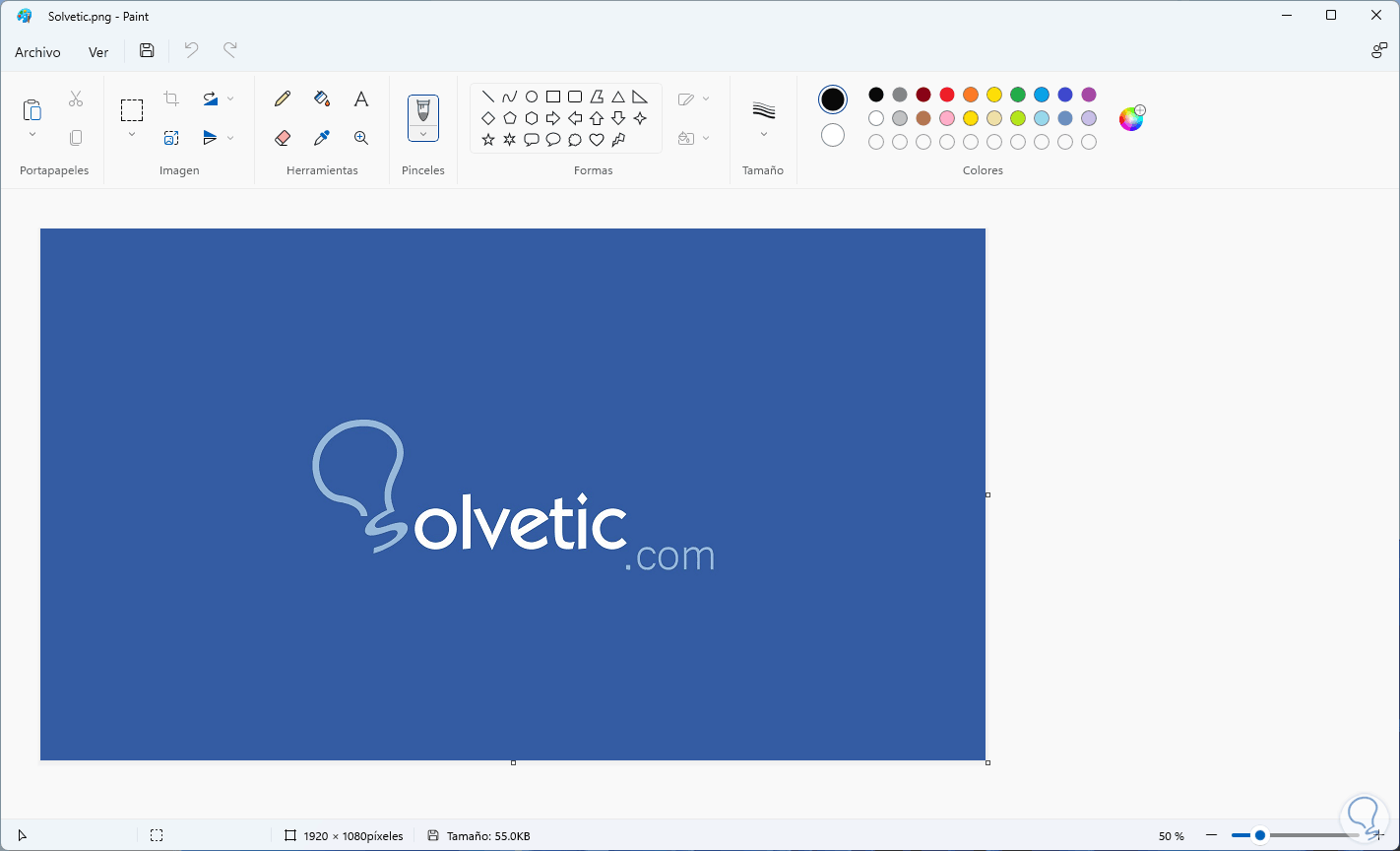
Task: Click the Flip image icon
Action: coord(211,138)
